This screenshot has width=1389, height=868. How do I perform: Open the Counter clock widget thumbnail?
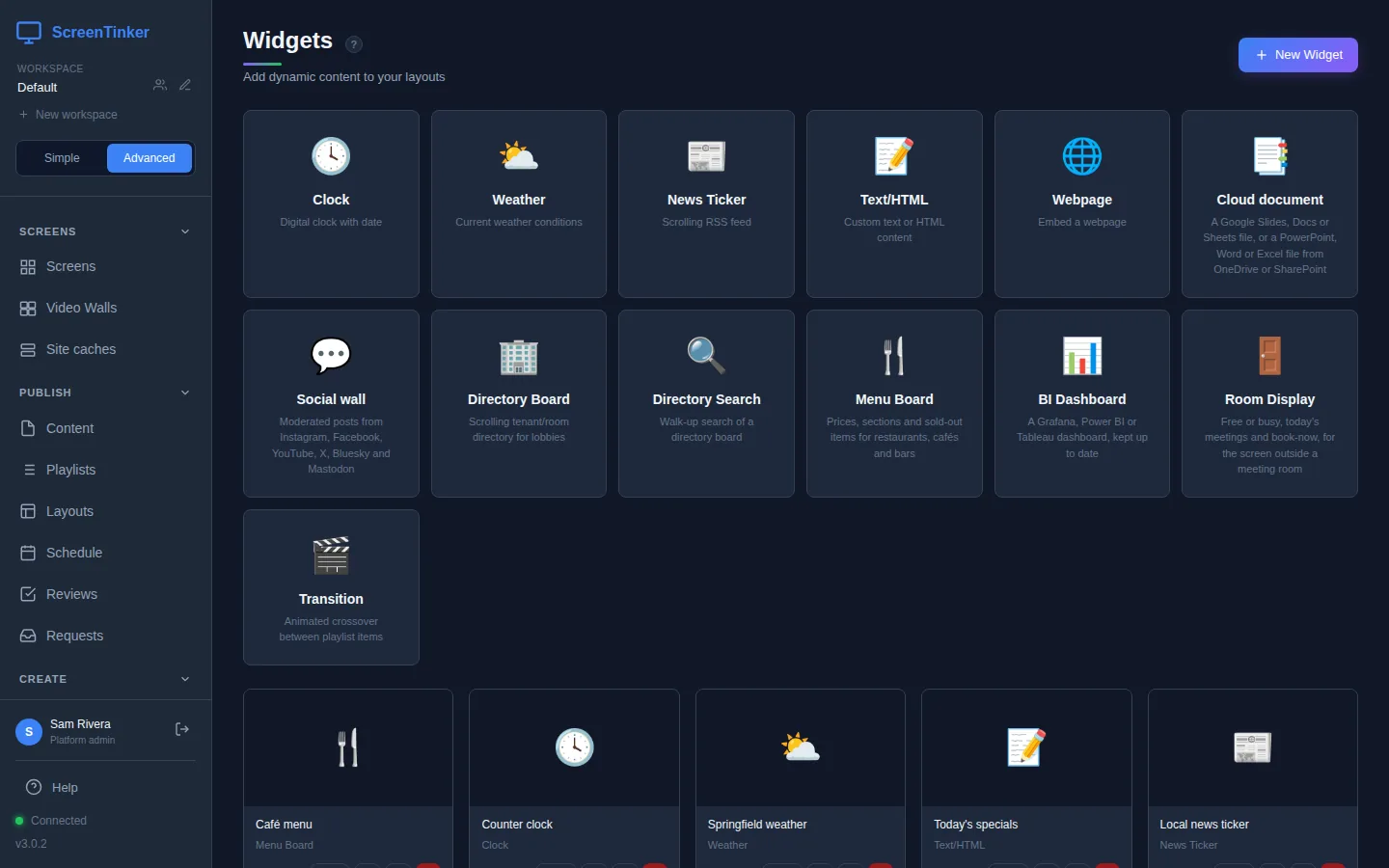(x=574, y=747)
